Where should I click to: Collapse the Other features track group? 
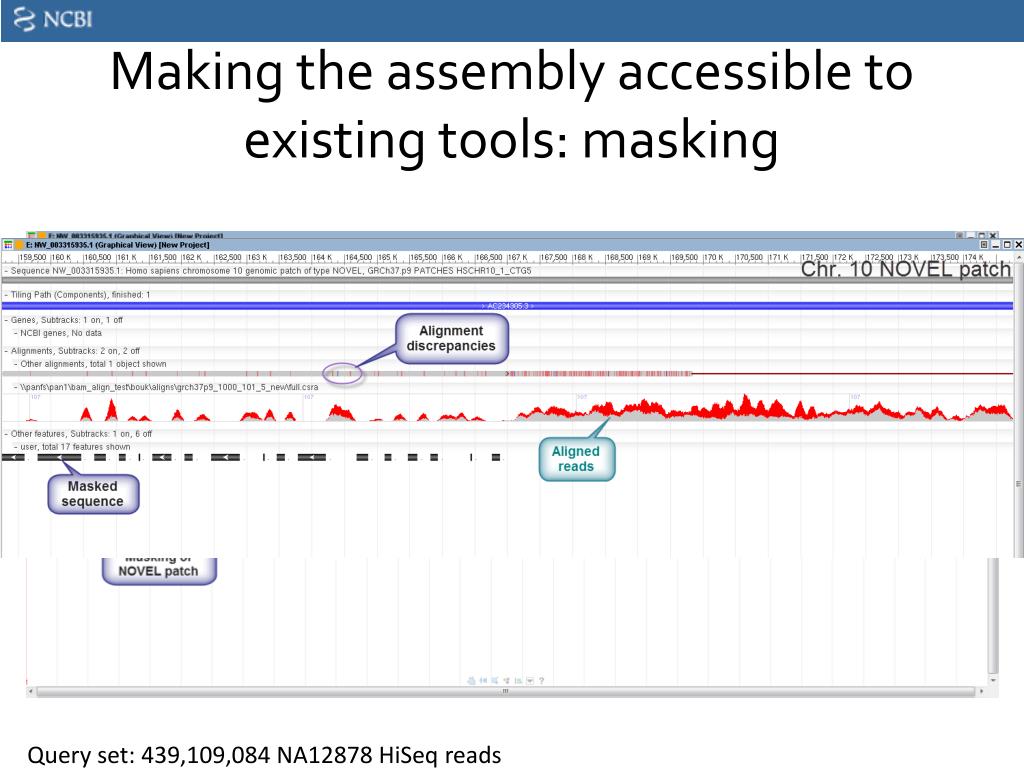click(6, 434)
